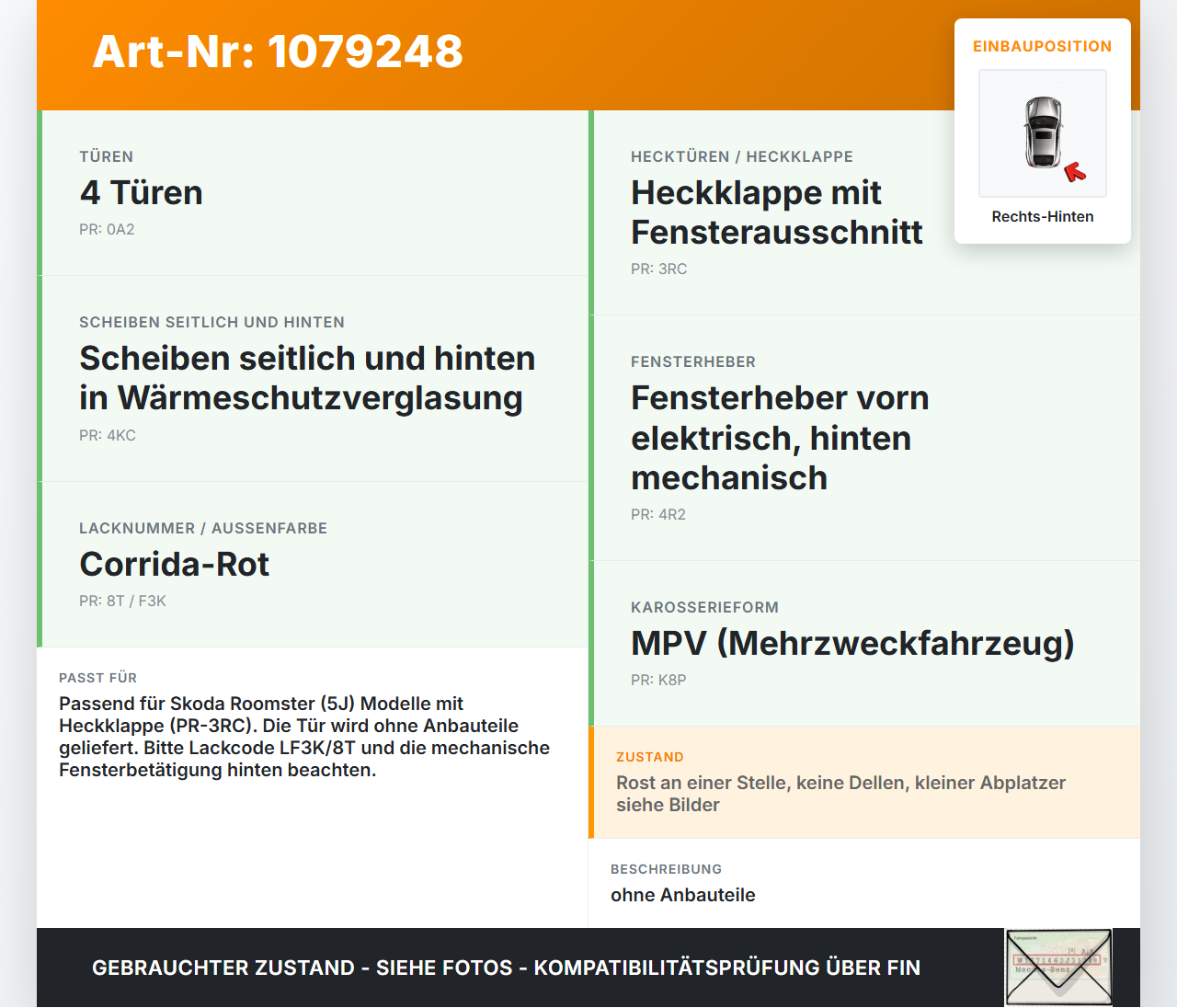Click the 'LACKNUMMER / AUSSENFARBE' label
This screenshot has height=1008, width=1177.
pos(203,529)
